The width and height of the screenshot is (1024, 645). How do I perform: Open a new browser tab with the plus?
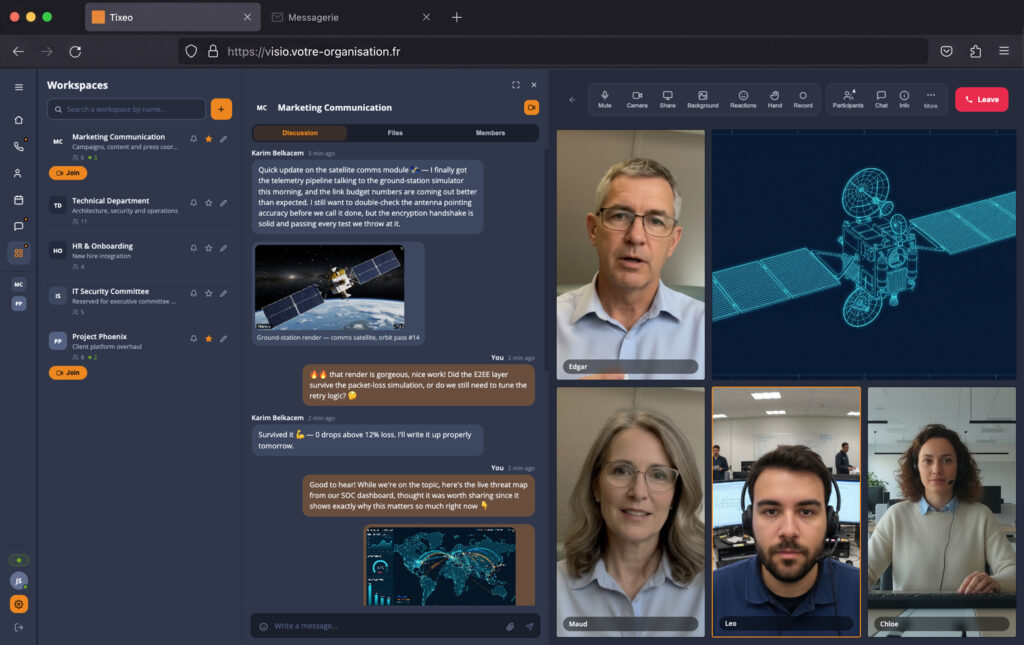[x=457, y=18]
